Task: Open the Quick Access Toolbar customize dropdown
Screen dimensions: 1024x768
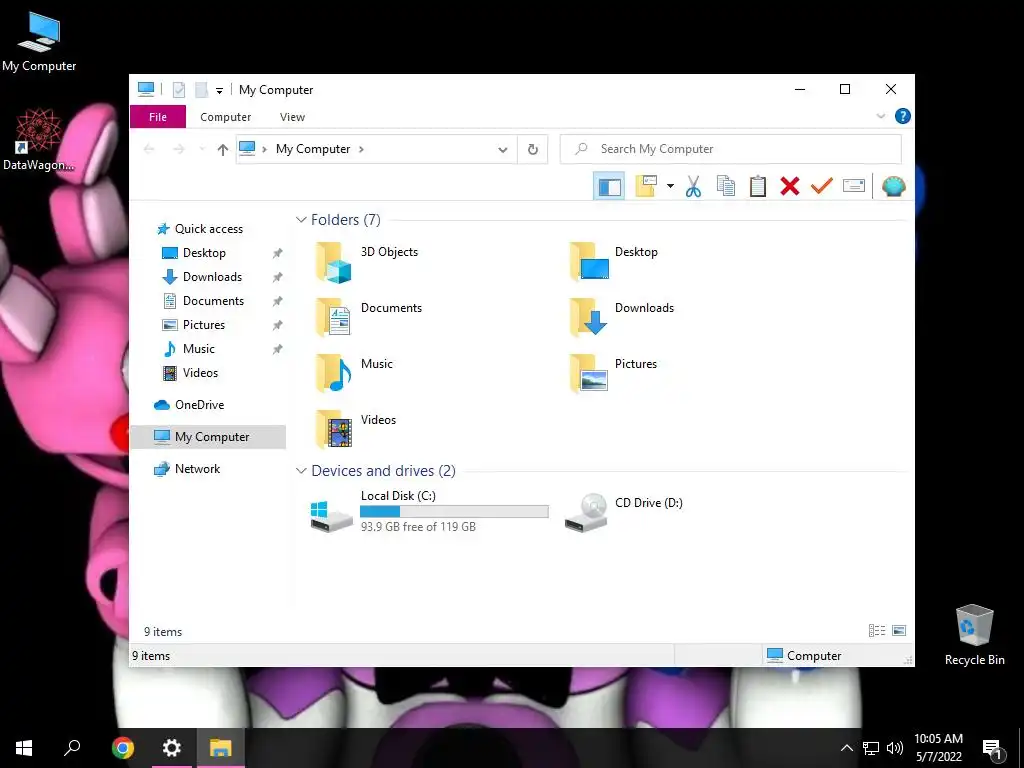Action: pyautogui.click(x=219, y=90)
